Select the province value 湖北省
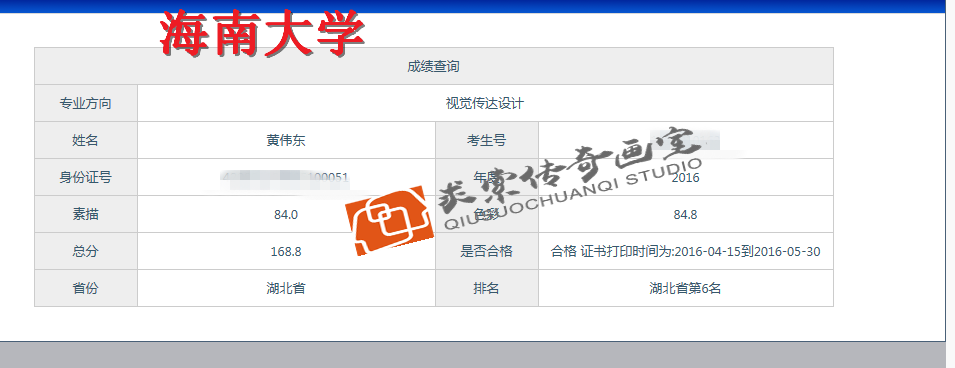 tap(286, 289)
